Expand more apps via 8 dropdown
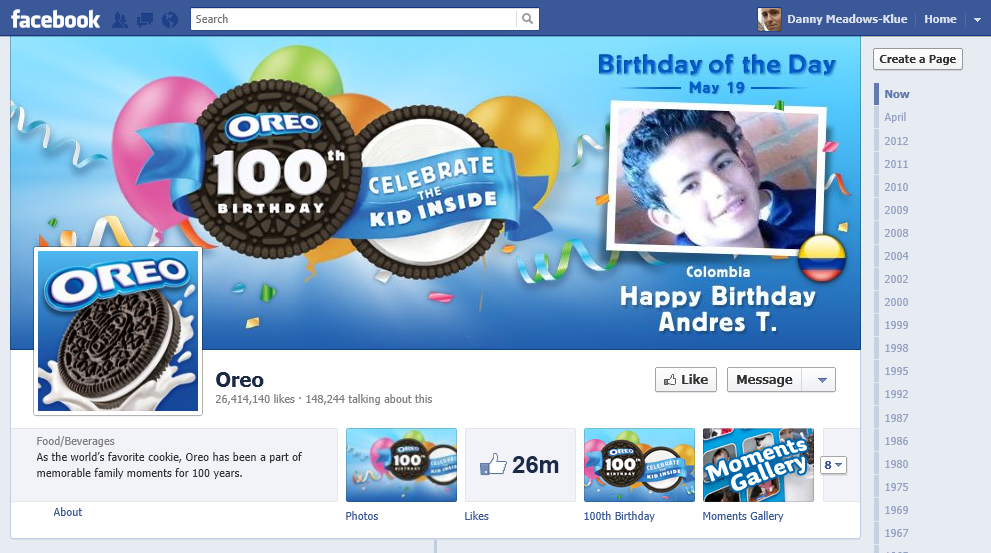This screenshot has height=553, width=991. click(833, 465)
